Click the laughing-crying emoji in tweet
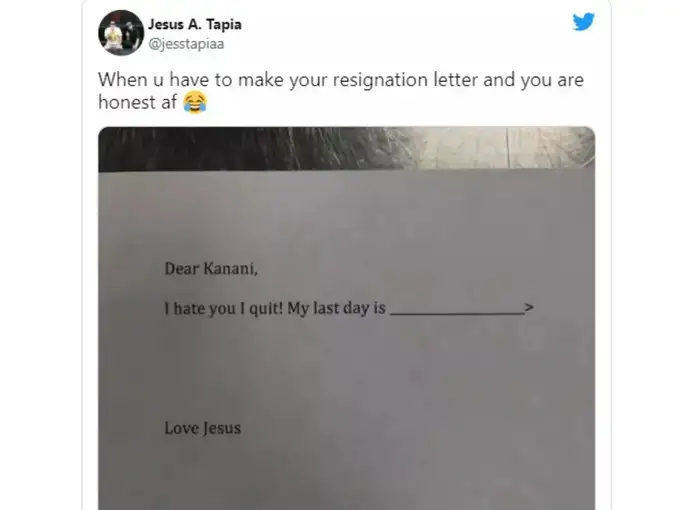This screenshot has width=680, height=510. click(x=195, y=102)
